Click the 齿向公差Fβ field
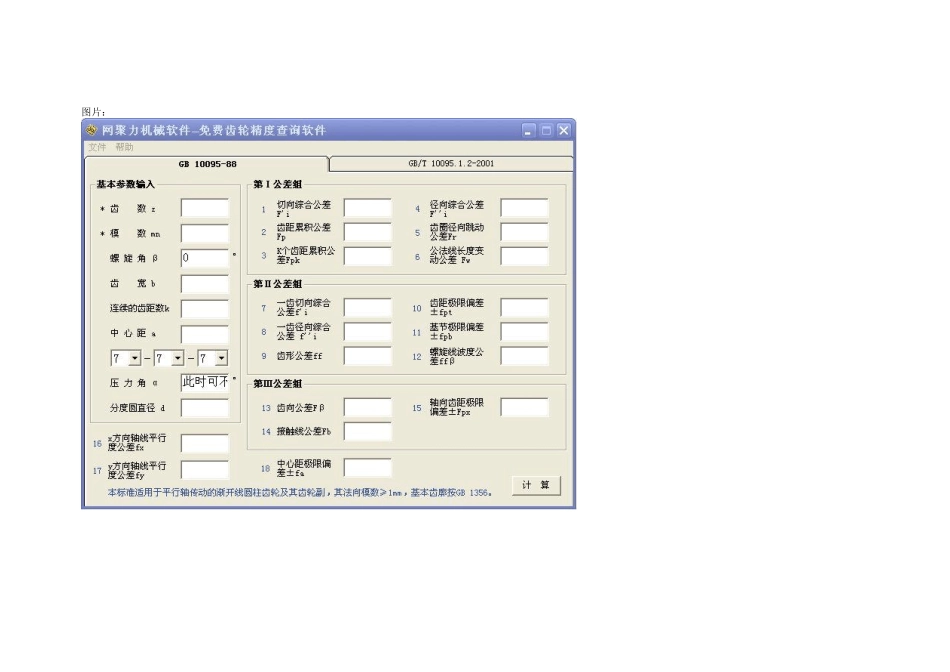Image resolution: width=950 pixels, height=672 pixels. (368, 407)
